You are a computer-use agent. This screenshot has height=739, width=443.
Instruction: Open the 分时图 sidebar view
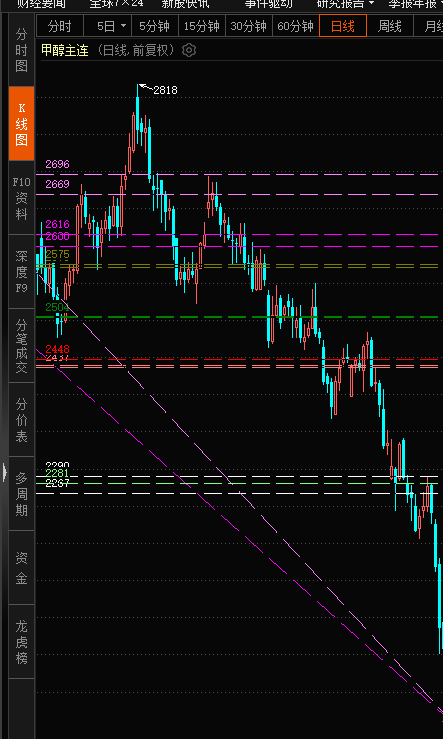pyautogui.click(x=22, y=50)
